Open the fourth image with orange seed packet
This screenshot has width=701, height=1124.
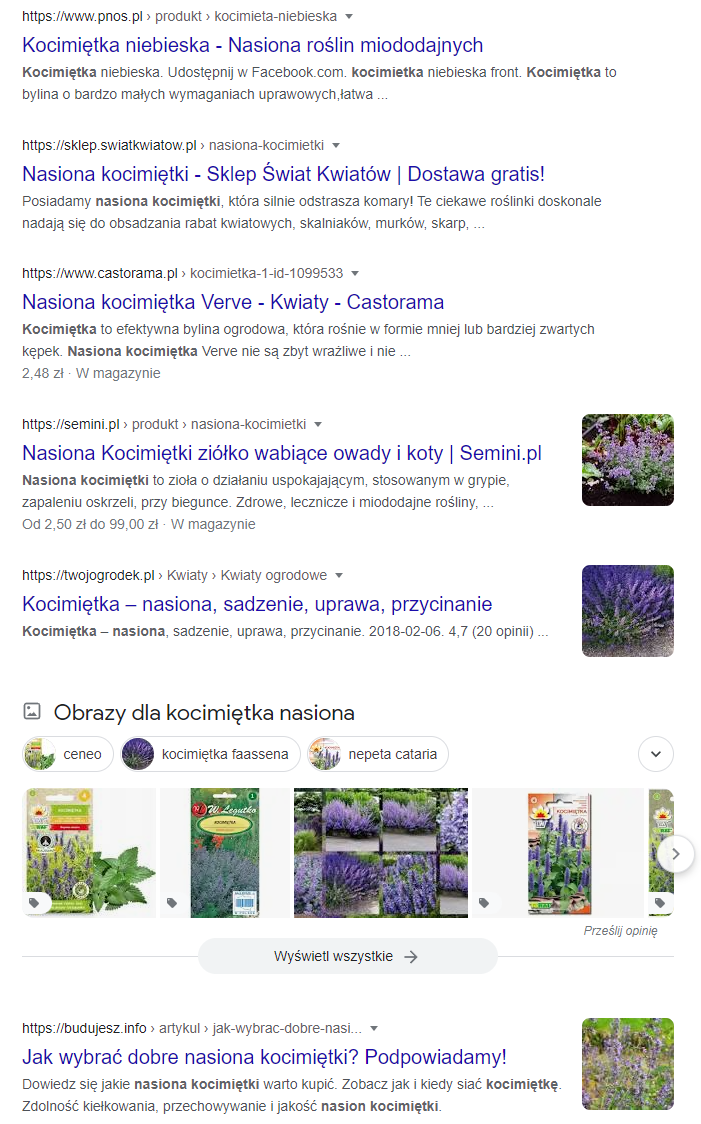pyautogui.click(x=558, y=853)
